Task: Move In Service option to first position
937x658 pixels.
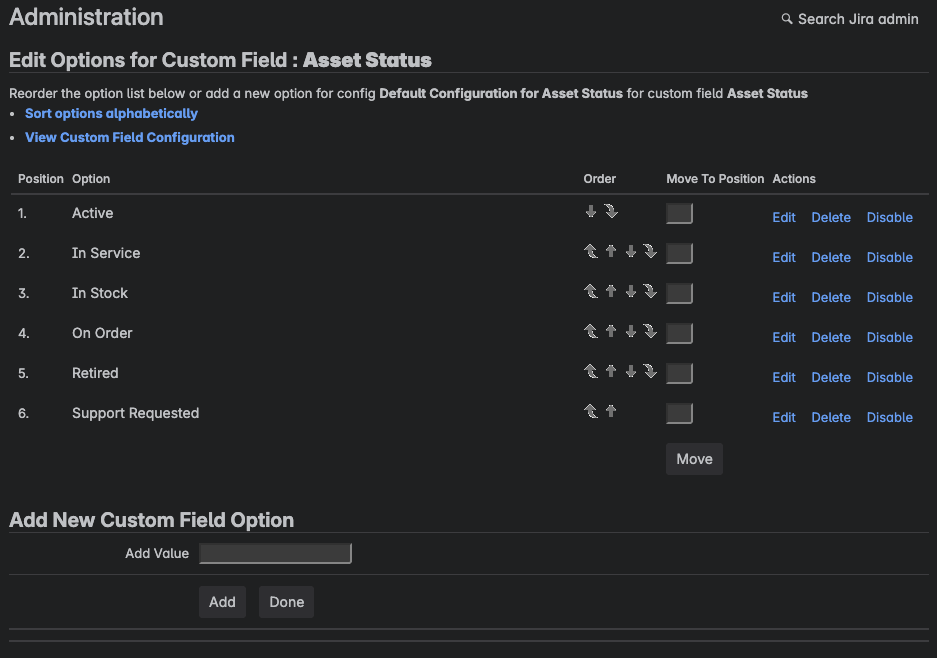Action: pyautogui.click(x=591, y=252)
